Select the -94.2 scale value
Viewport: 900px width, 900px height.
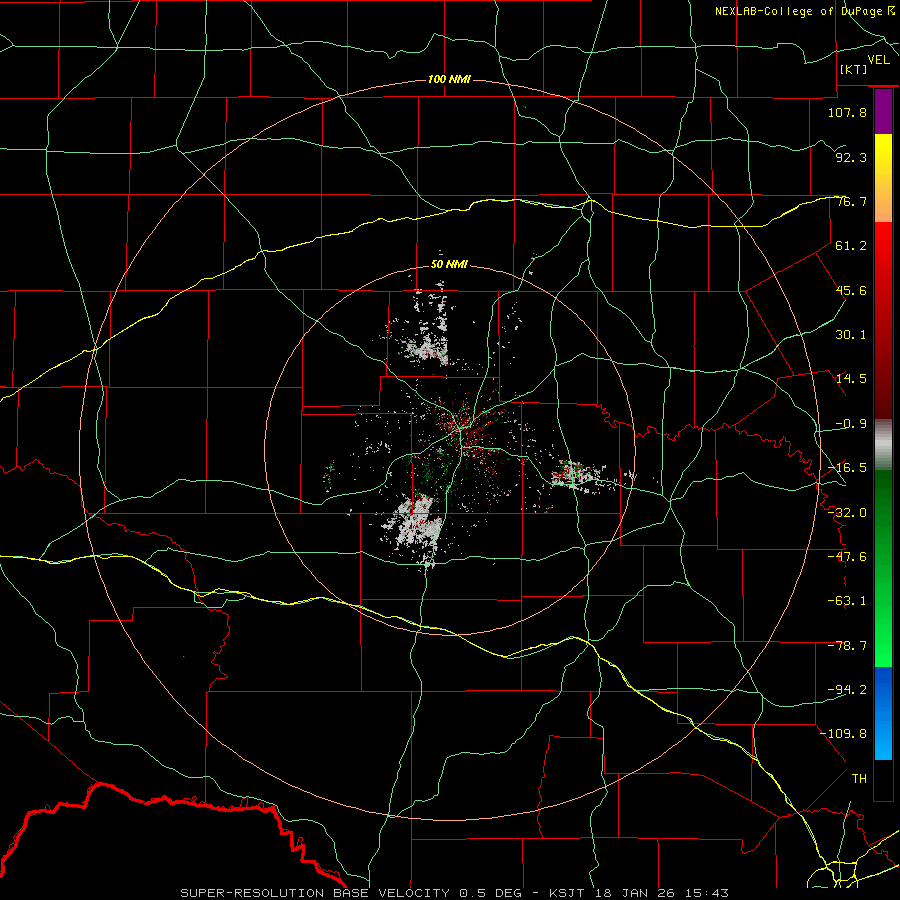[x=847, y=690]
